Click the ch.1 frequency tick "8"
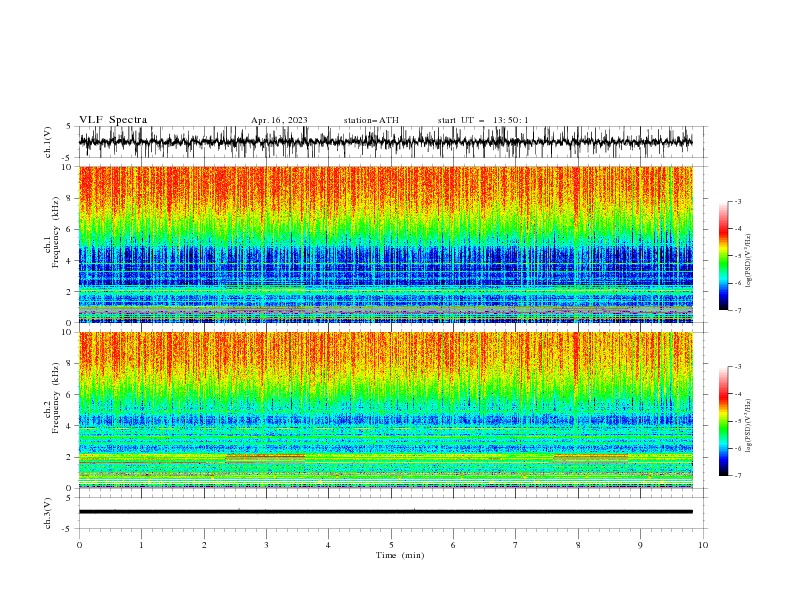Image resolution: width=792 pixels, height=612 pixels. pos(68,198)
